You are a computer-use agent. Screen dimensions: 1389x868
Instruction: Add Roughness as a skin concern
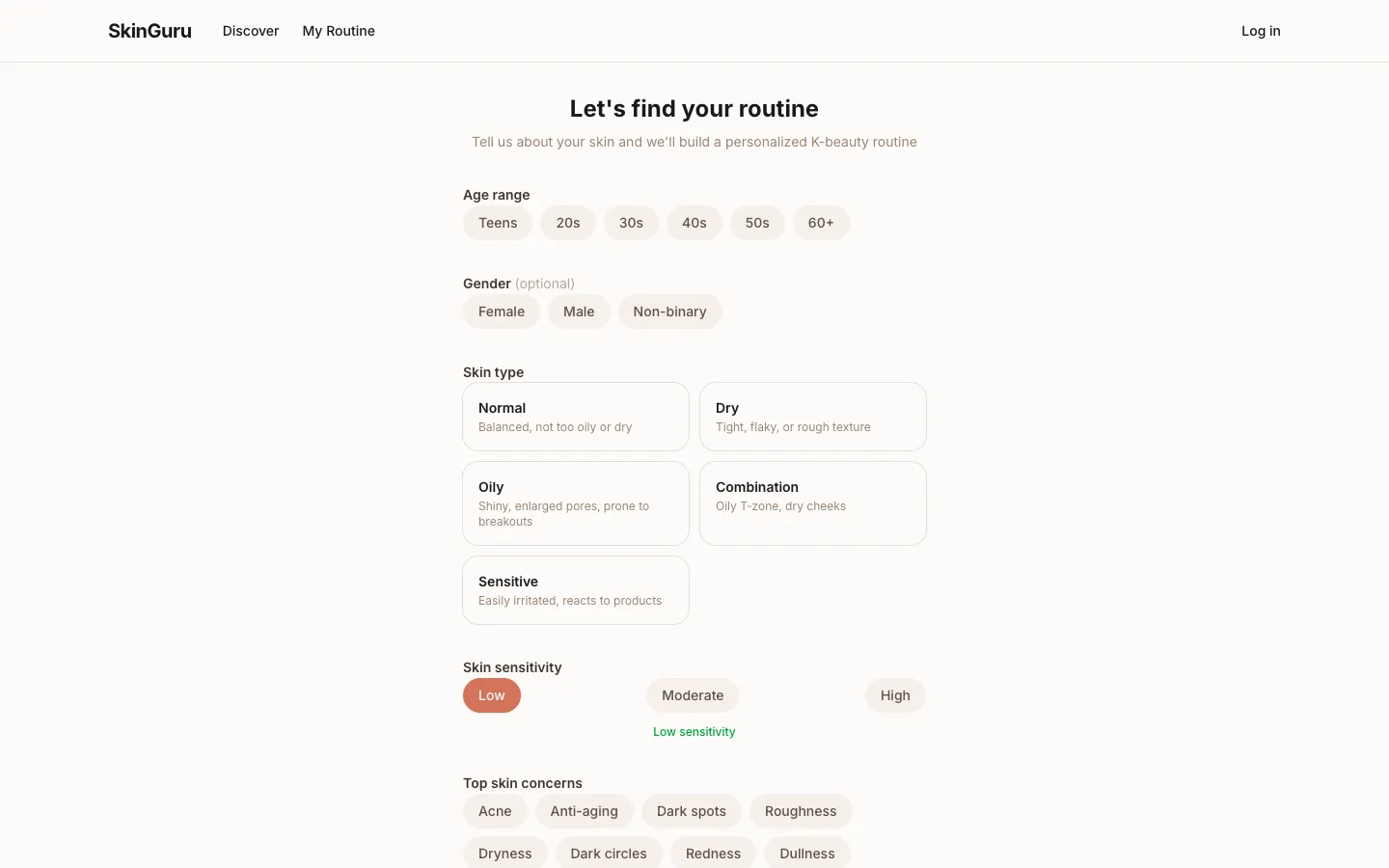coord(801,811)
